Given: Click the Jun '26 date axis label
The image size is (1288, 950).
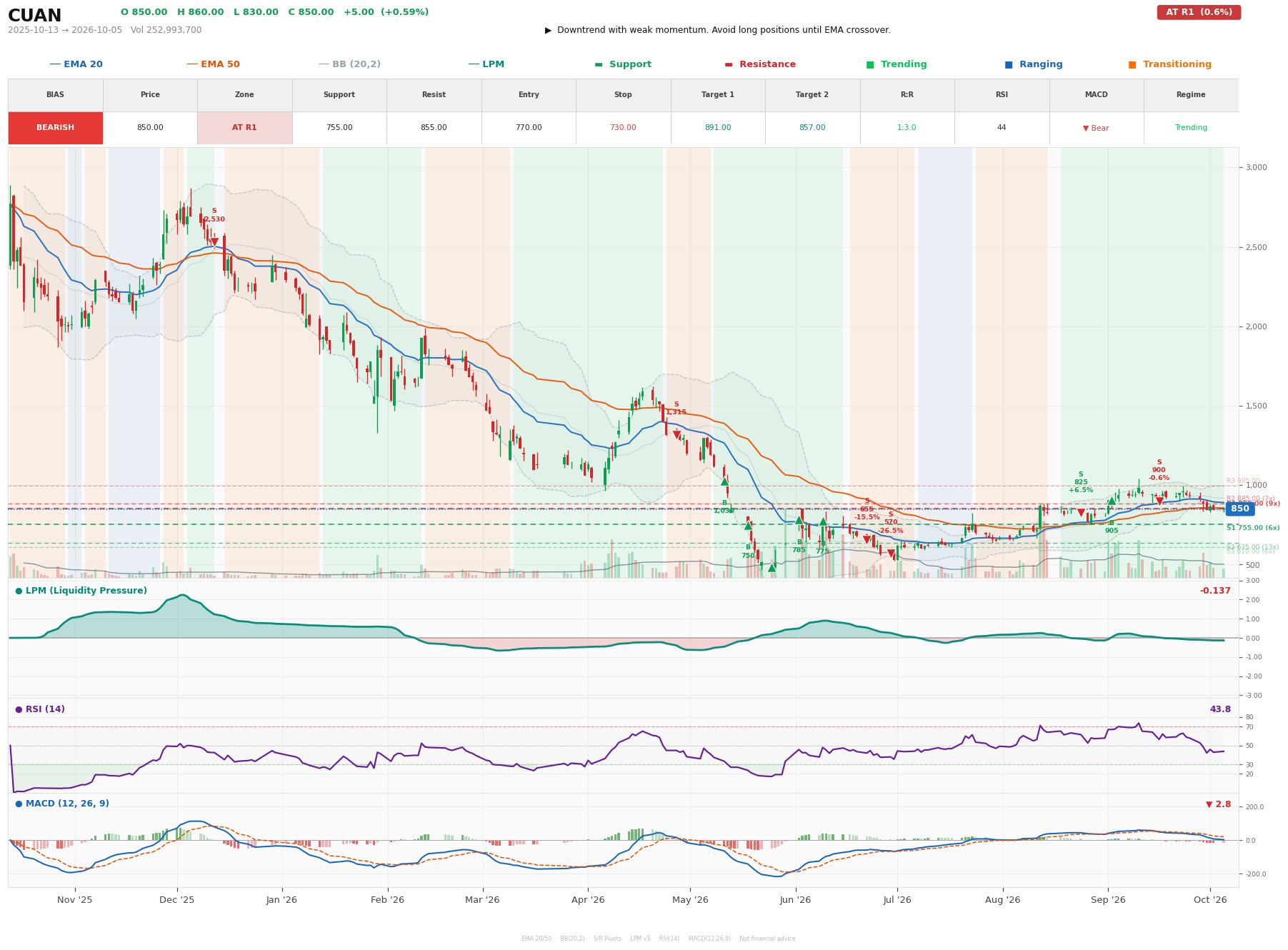Looking at the screenshot, I should [795, 899].
